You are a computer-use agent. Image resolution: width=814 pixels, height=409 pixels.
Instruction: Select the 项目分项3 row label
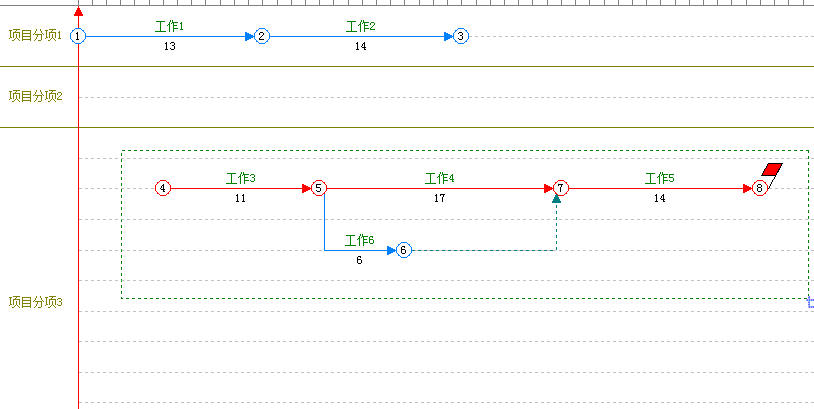coord(35,302)
